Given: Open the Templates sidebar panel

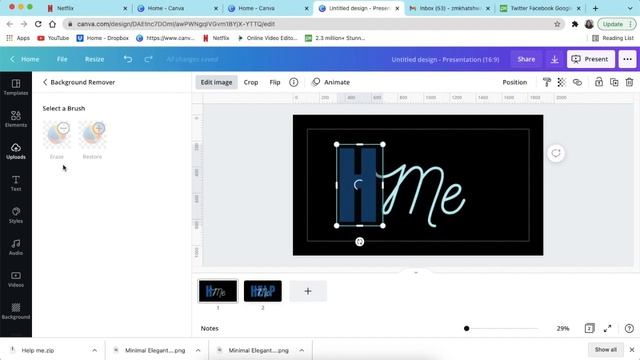Looking at the screenshot, I should point(16,87).
